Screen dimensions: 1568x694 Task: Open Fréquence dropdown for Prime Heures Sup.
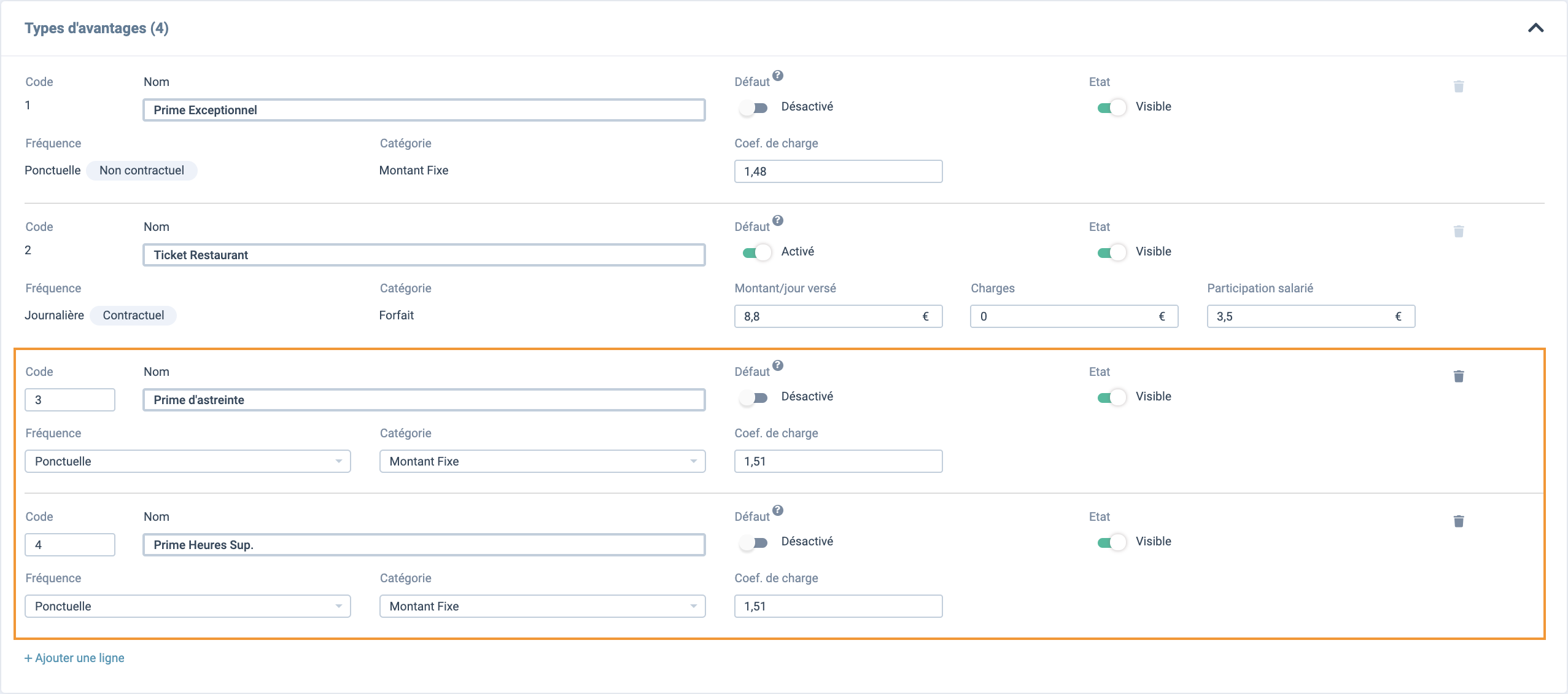[188, 606]
